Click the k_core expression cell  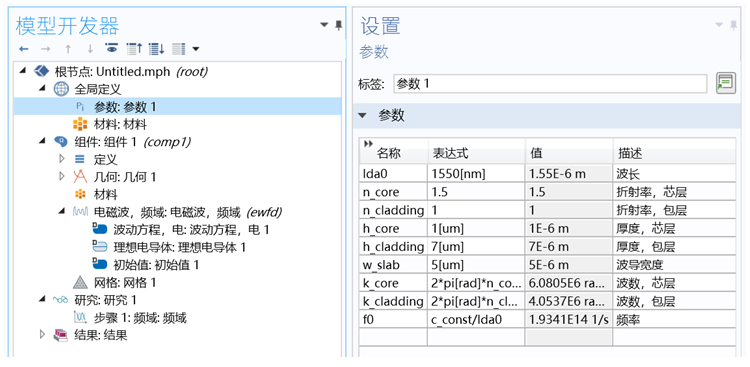pos(476,283)
